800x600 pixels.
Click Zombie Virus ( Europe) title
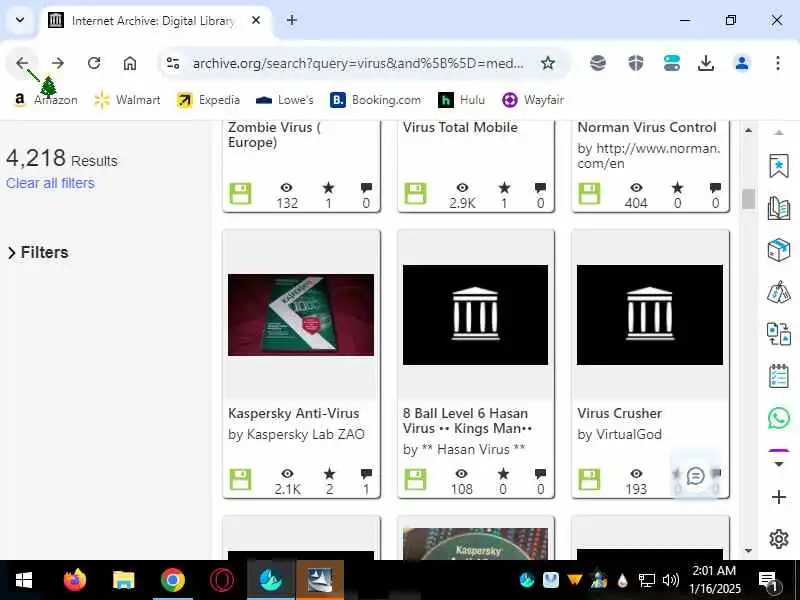(274, 135)
